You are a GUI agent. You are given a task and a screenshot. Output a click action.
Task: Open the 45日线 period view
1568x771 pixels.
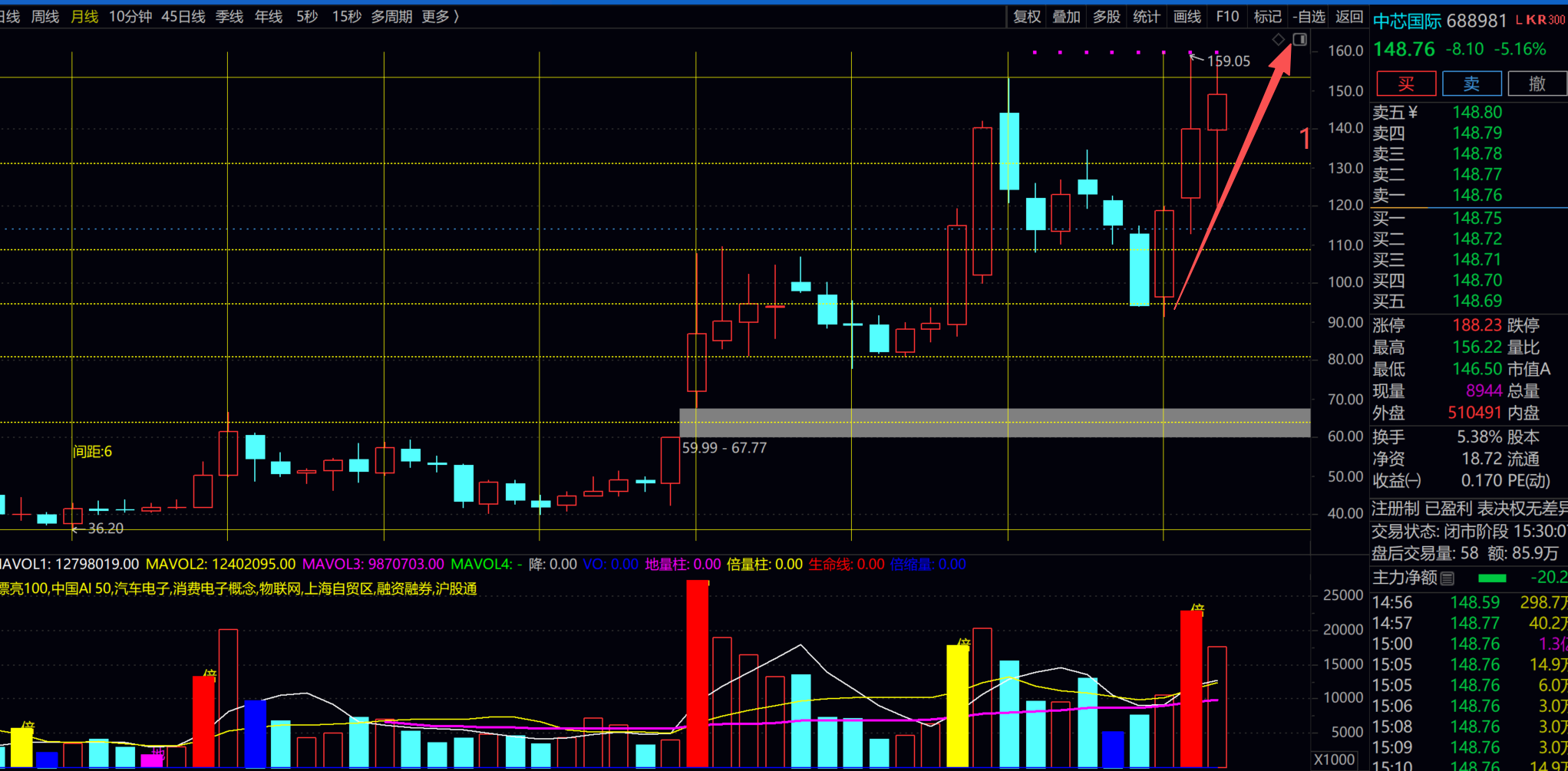(x=183, y=16)
